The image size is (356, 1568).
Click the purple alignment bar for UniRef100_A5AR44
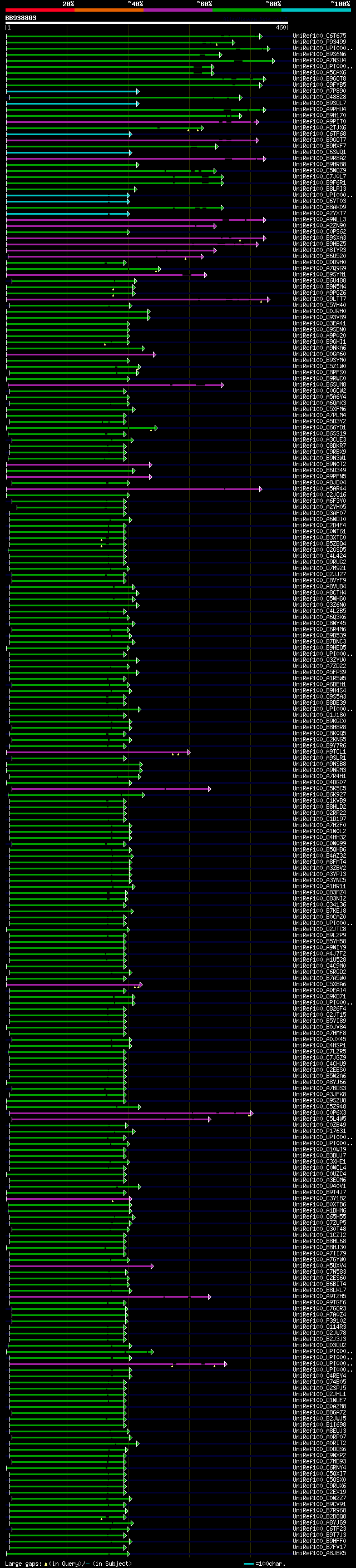135,489
